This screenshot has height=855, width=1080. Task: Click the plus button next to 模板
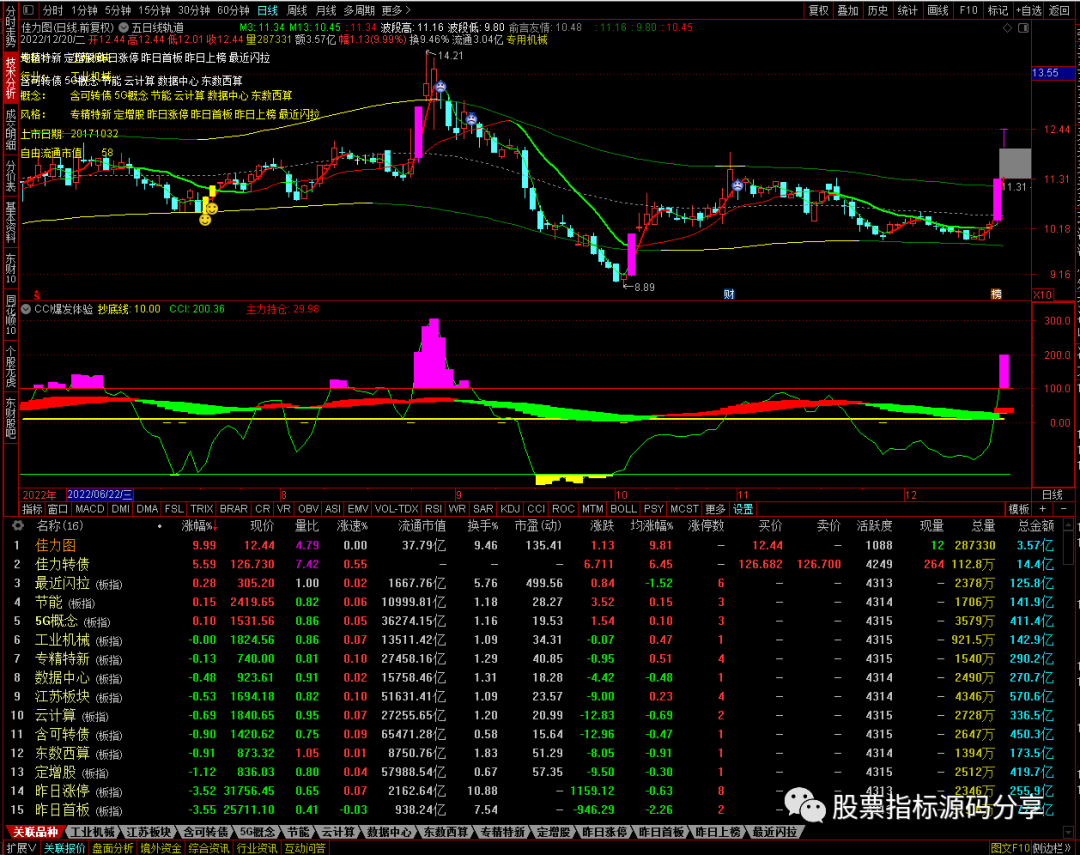point(1042,509)
